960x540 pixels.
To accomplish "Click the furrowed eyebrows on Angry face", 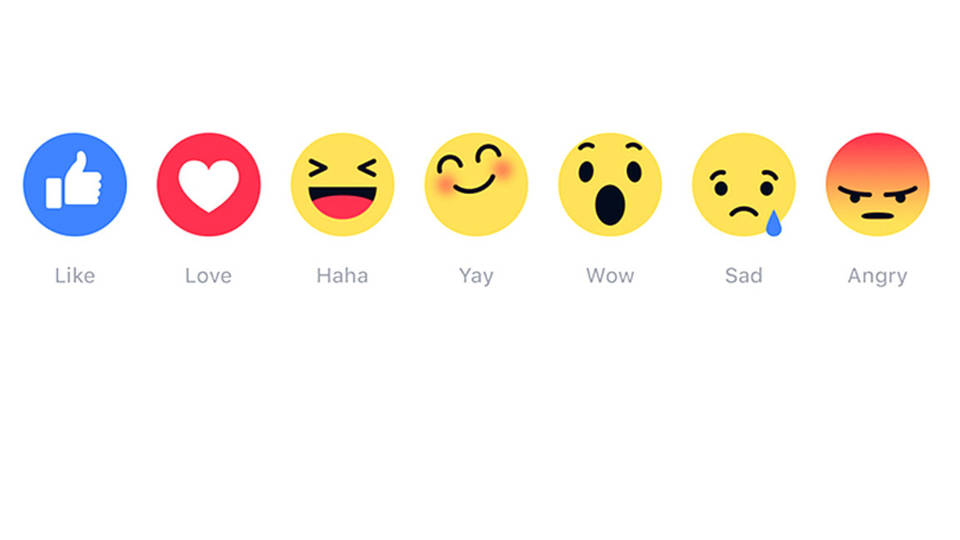I will tap(878, 192).
